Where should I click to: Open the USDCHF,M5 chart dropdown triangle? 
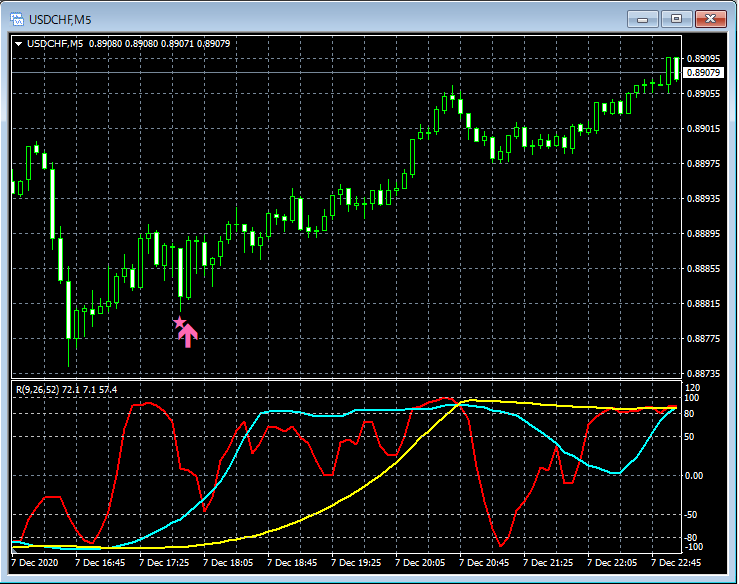[x=19, y=43]
